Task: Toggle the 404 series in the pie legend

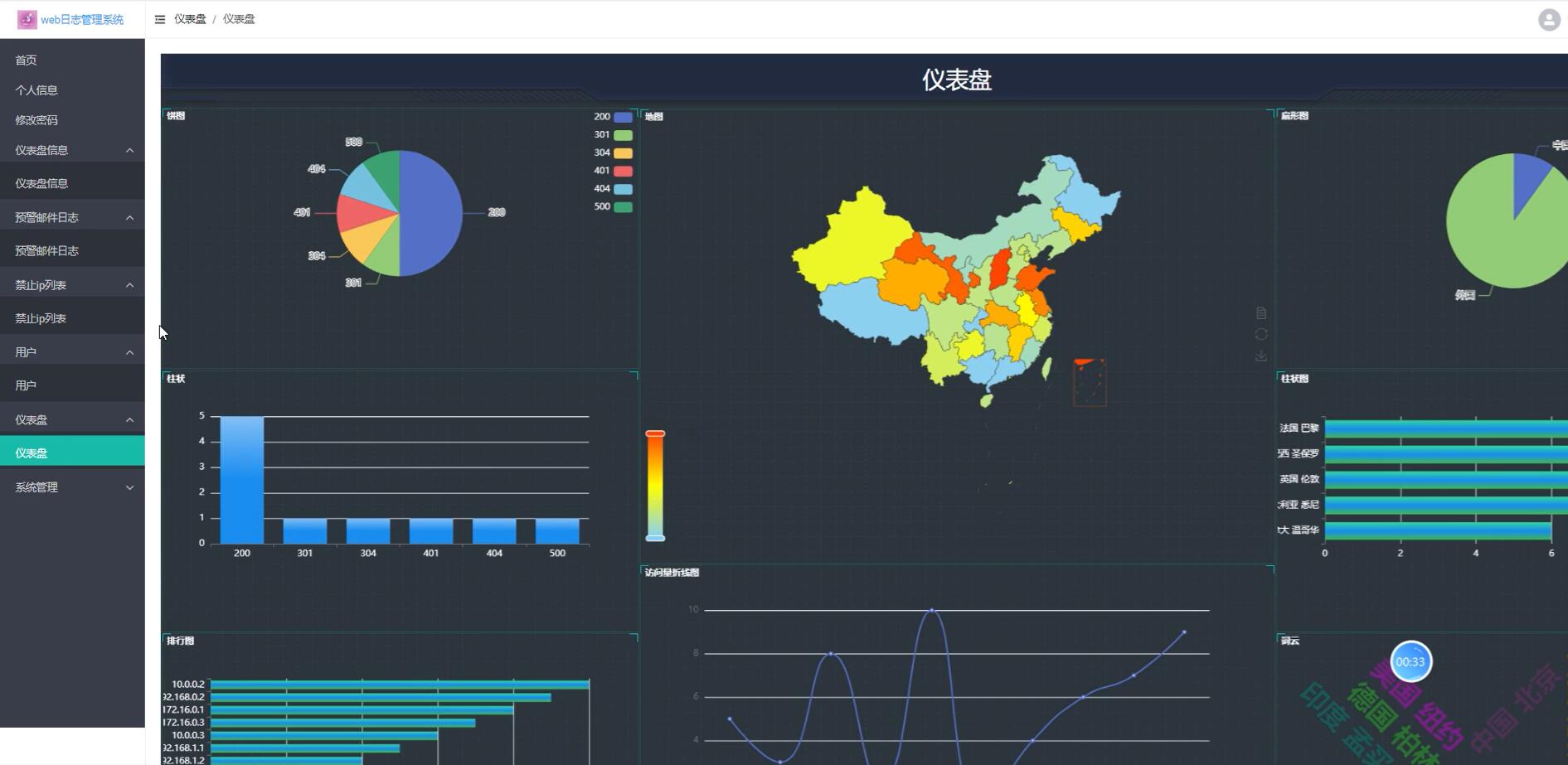Action: pyautogui.click(x=614, y=188)
